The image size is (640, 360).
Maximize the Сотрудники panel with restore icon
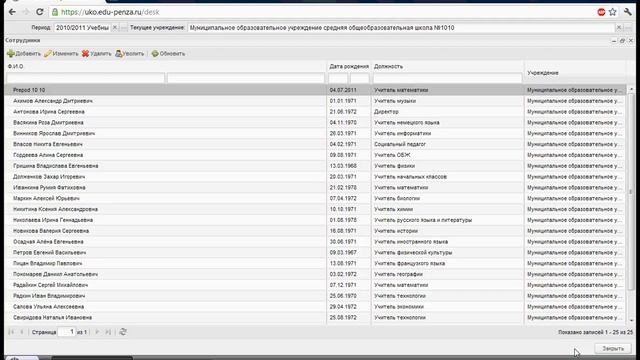622,41
